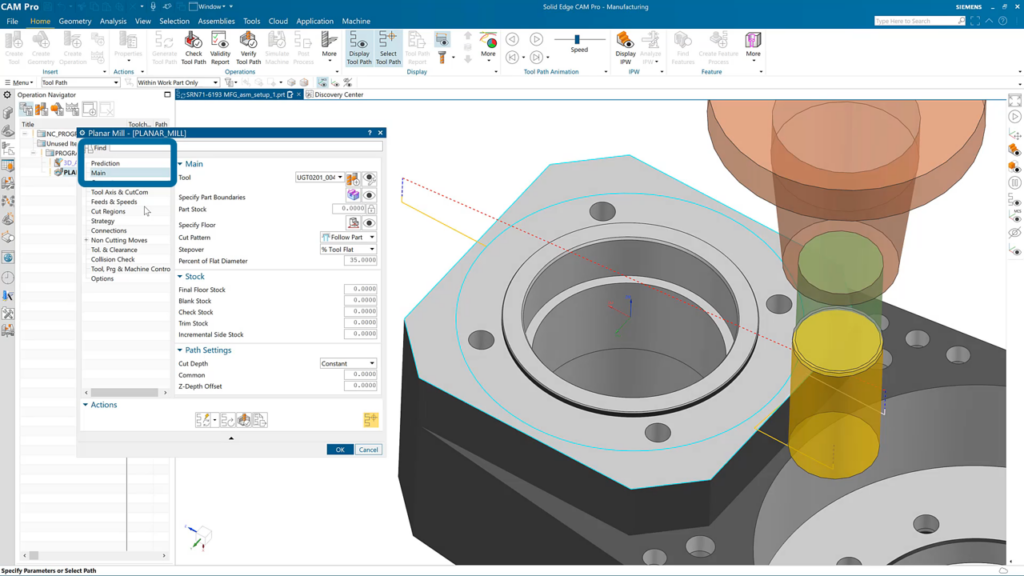This screenshot has height=576, width=1024.
Task: Run Verify Tool Path
Action: coord(248,41)
